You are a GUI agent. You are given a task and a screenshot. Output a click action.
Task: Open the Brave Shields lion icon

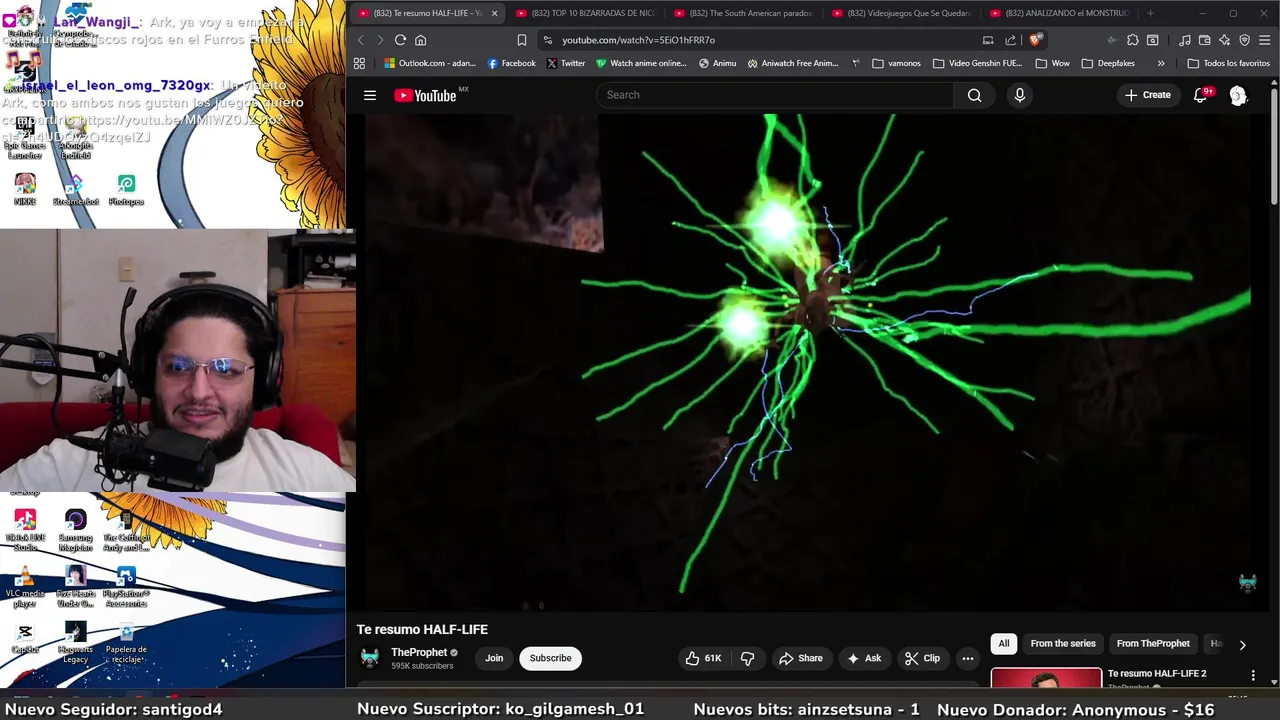(x=1035, y=40)
